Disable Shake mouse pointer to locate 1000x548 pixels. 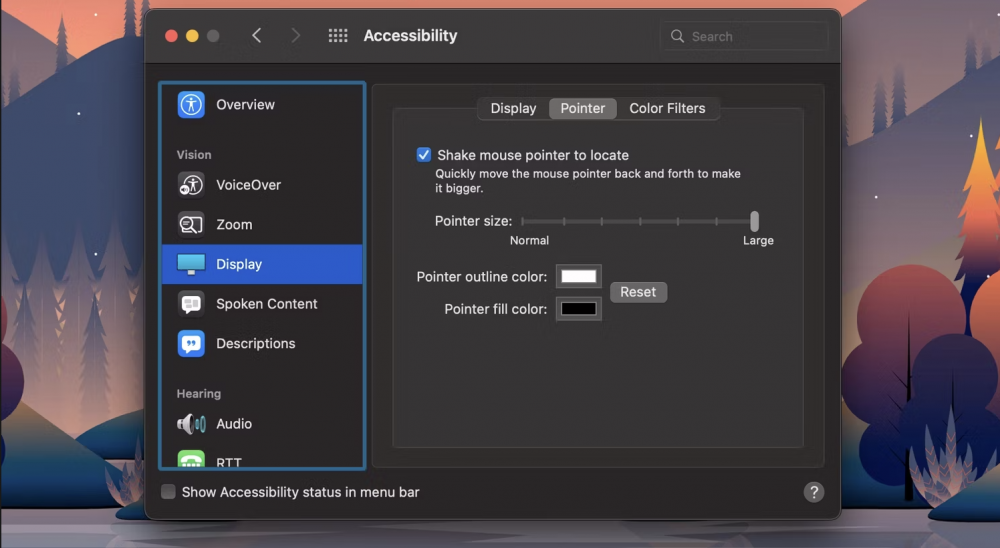click(424, 155)
